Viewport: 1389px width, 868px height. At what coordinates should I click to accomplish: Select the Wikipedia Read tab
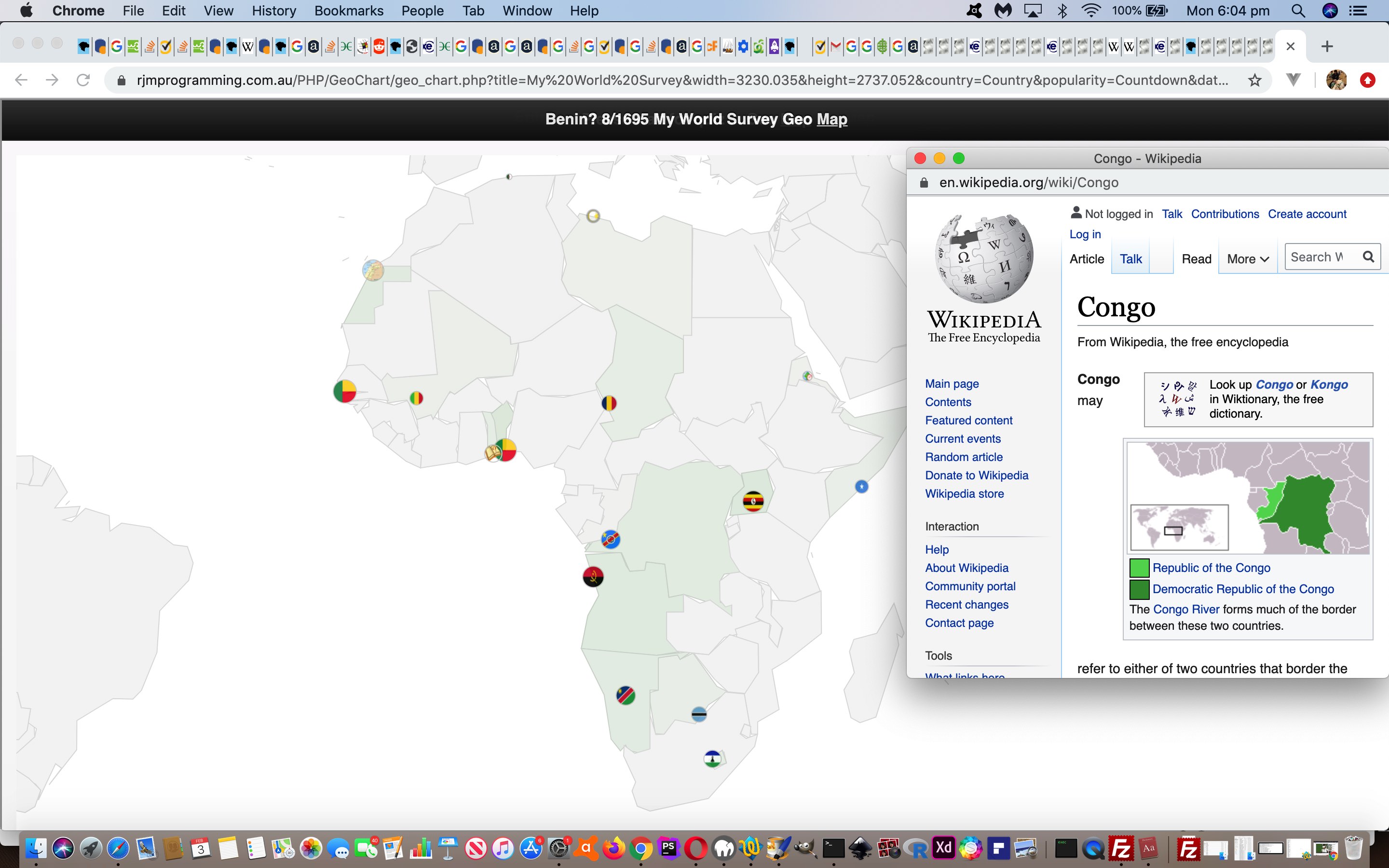tap(1196, 259)
